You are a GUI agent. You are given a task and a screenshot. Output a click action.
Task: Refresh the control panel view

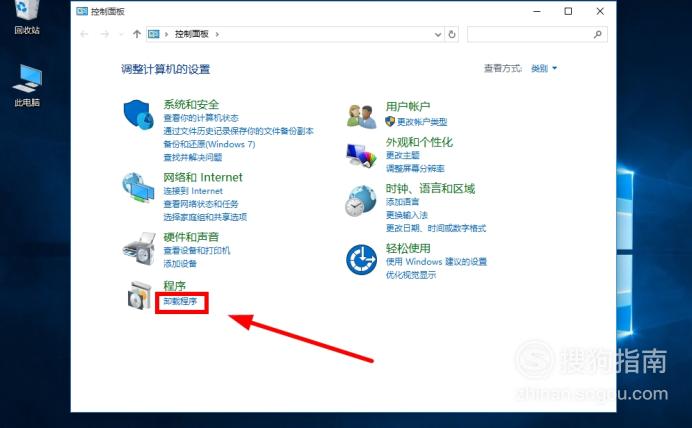point(452,34)
